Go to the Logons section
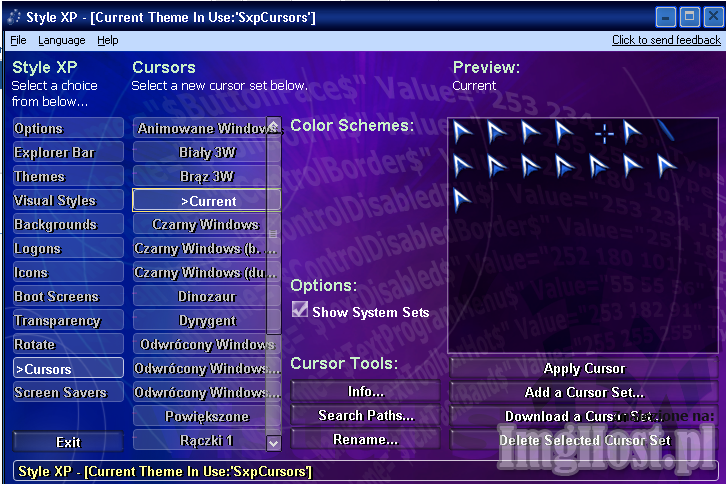This screenshot has height=485, width=726. [x=69, y=249]
